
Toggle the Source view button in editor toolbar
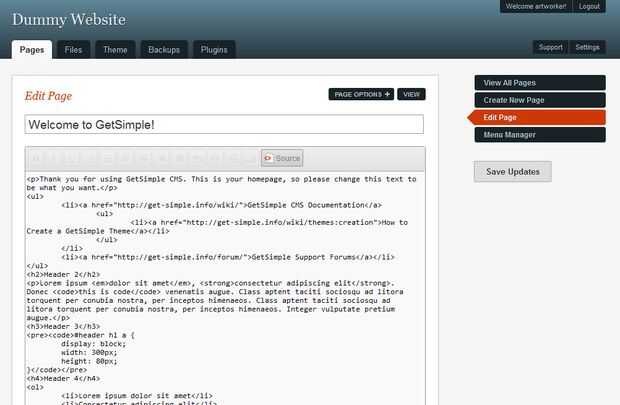point(282,158)
